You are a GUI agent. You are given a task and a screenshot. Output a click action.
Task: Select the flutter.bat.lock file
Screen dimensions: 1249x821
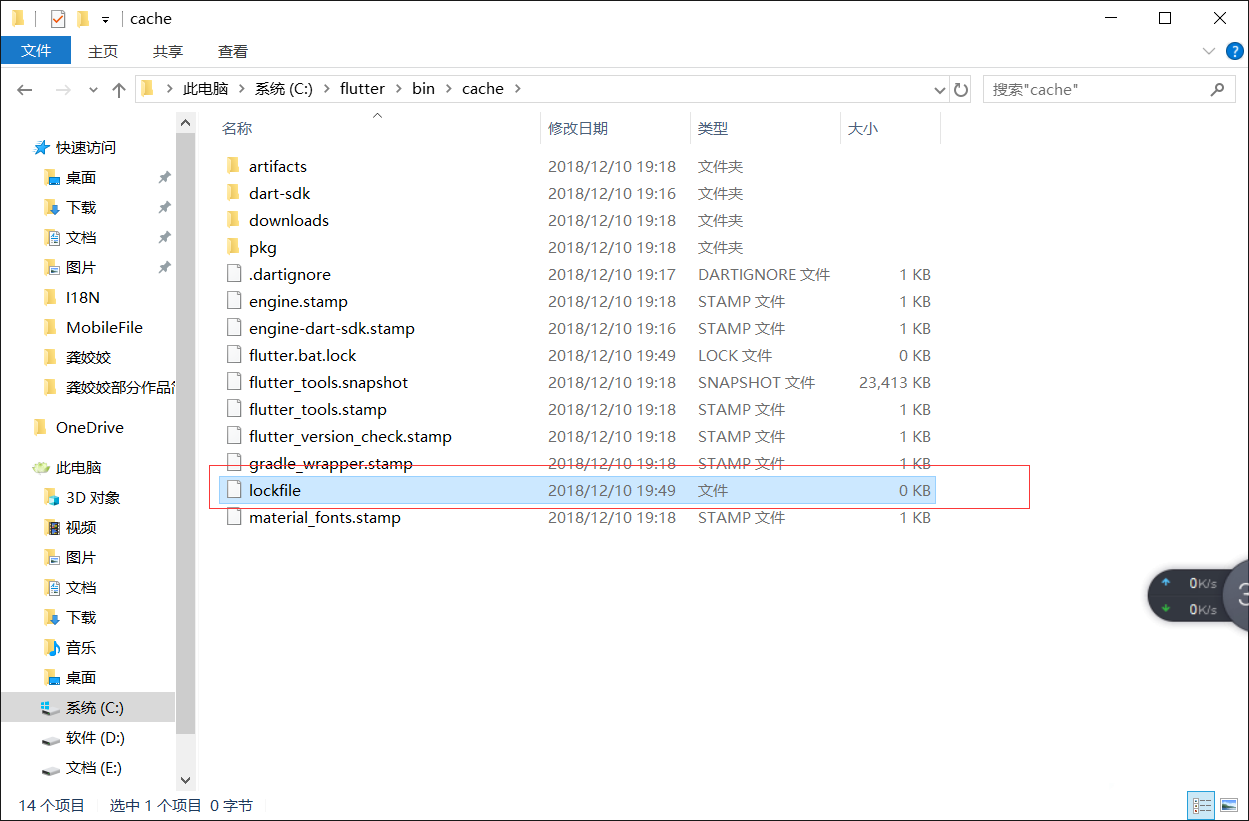tap(302, 355)
